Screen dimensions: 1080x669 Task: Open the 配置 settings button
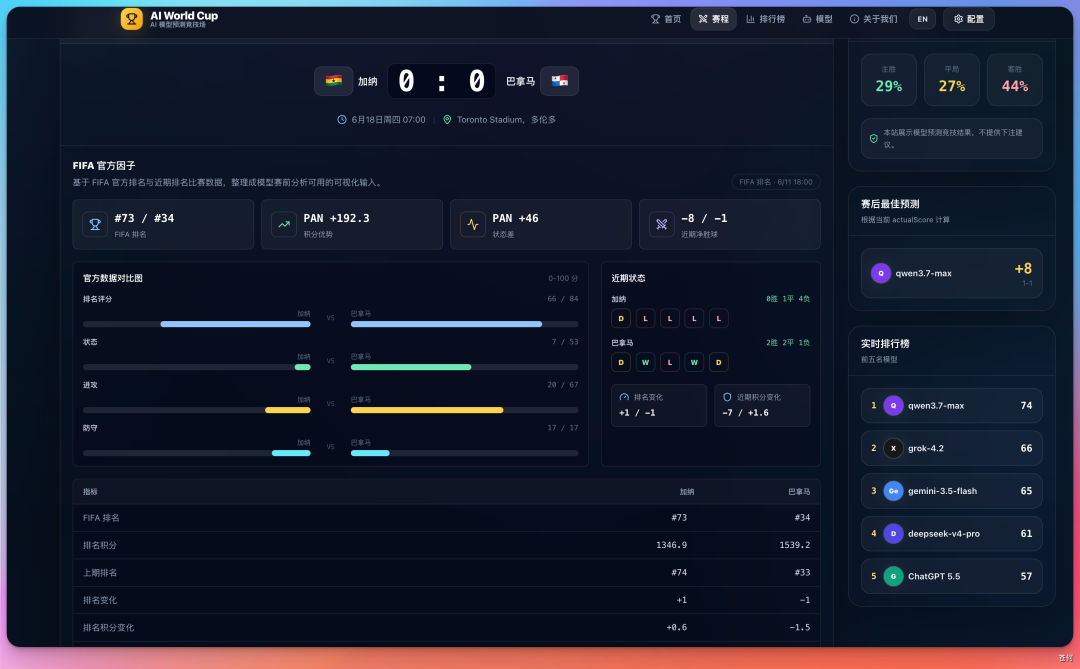(968, 19)
